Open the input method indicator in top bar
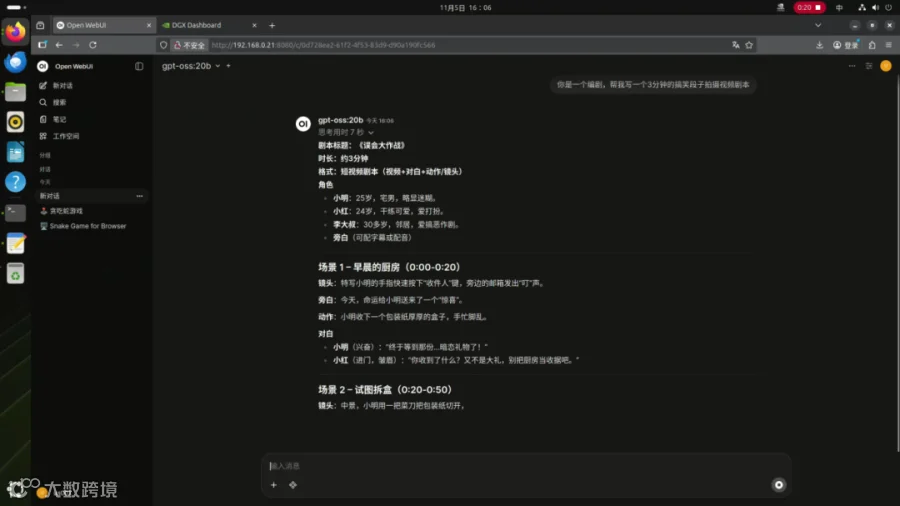The height and width of the screenshot is (506, 900). [839, 7]
